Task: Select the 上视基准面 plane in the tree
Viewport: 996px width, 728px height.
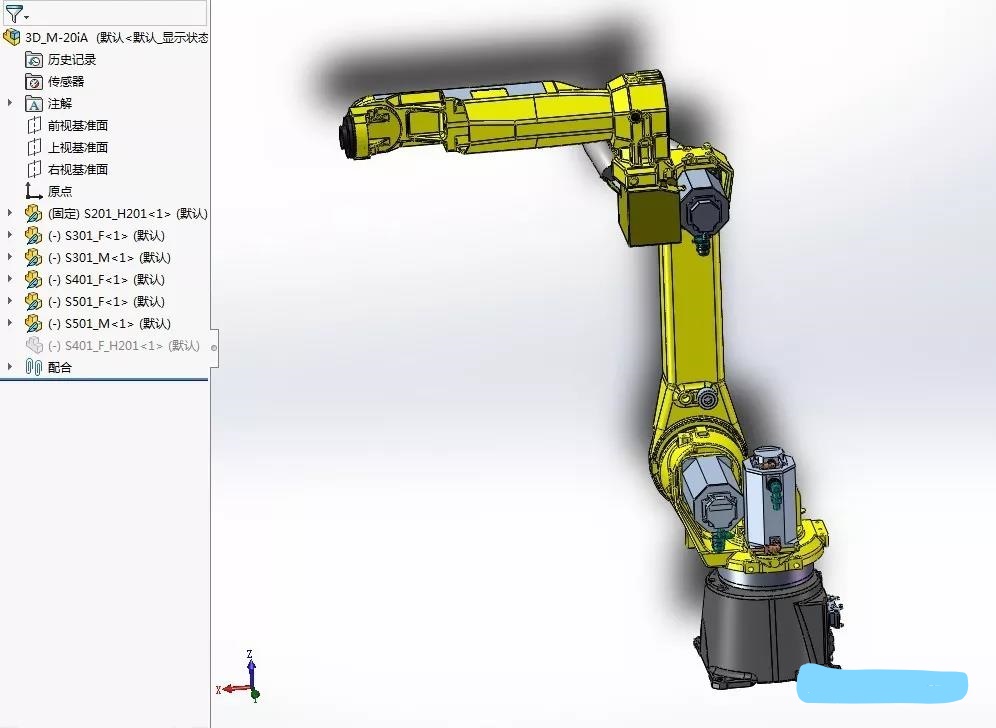Action: pyautogui.click(x=78, y=148)
